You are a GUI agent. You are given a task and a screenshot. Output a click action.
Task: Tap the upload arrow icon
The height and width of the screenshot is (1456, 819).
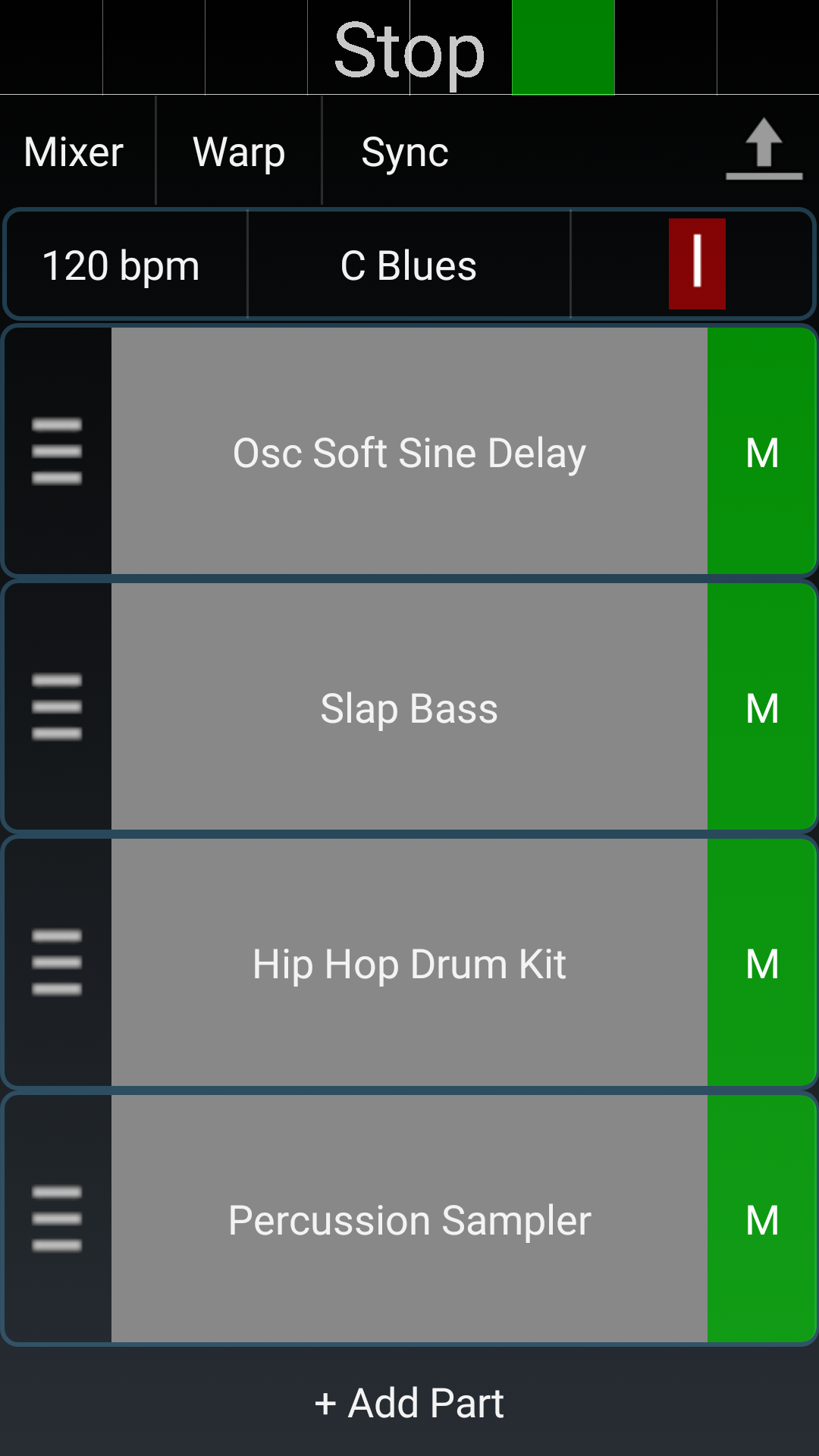763,149
